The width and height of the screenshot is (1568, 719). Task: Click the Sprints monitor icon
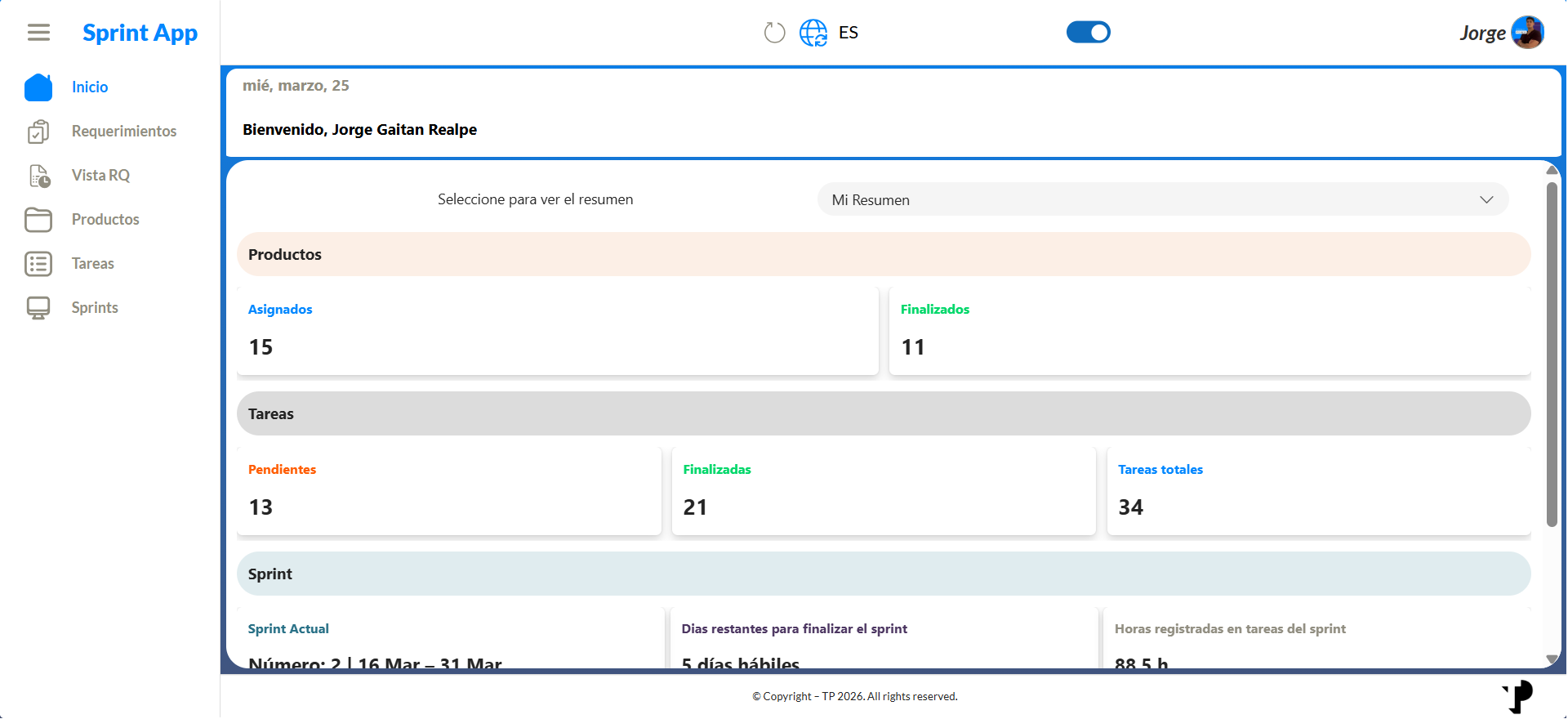click(38, 307)
